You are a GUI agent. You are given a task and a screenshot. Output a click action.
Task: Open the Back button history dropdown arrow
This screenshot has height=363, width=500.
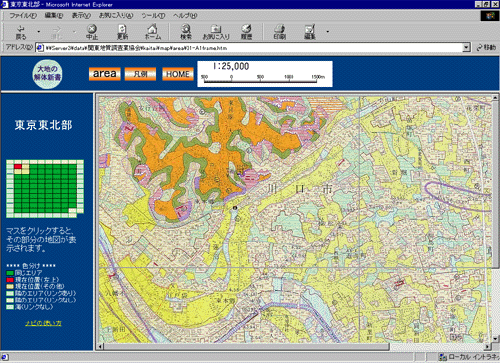(x=39, y=32)
